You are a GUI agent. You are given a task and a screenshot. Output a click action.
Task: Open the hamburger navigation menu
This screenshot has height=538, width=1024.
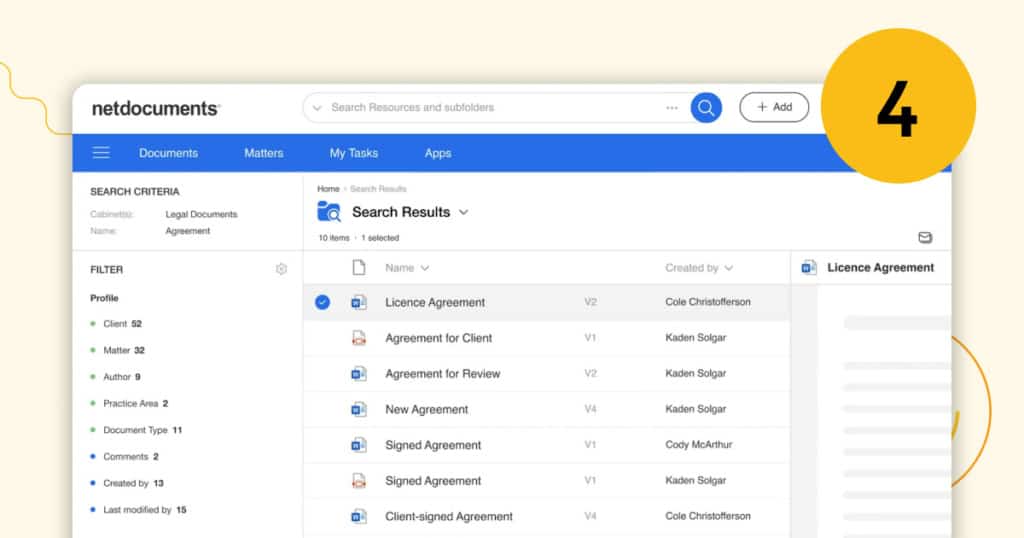[101, 153]
